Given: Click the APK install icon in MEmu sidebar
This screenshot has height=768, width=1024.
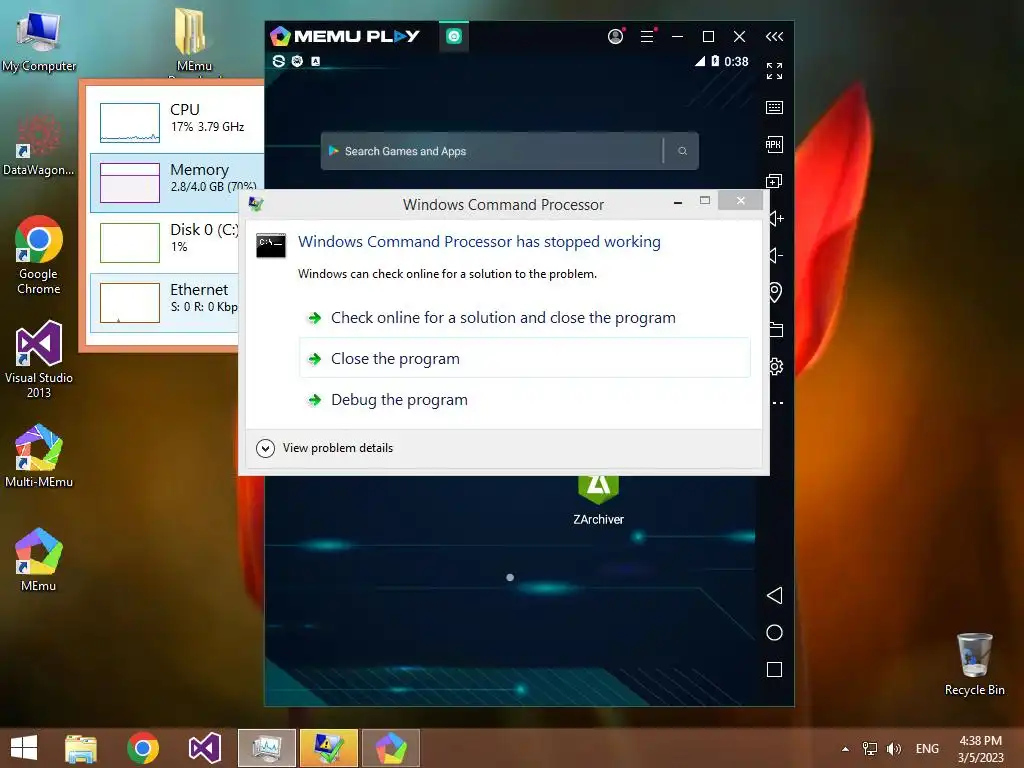Looking at the screenshot, I should 775,144.
